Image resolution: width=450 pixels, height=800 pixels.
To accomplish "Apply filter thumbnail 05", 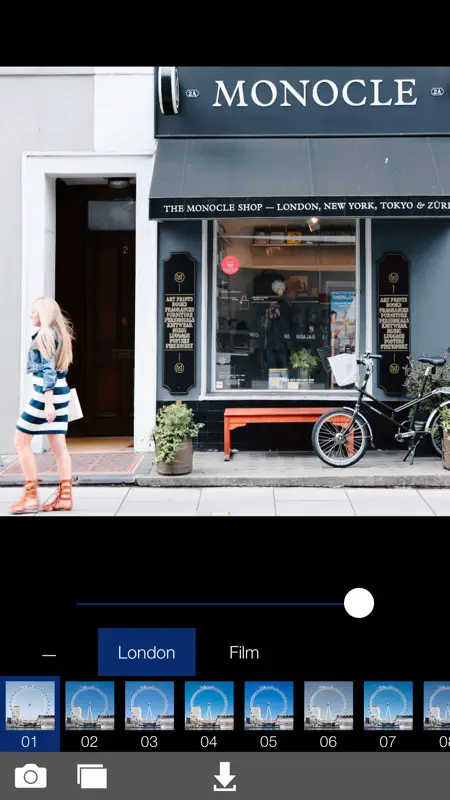I will (x=268, y=714).
